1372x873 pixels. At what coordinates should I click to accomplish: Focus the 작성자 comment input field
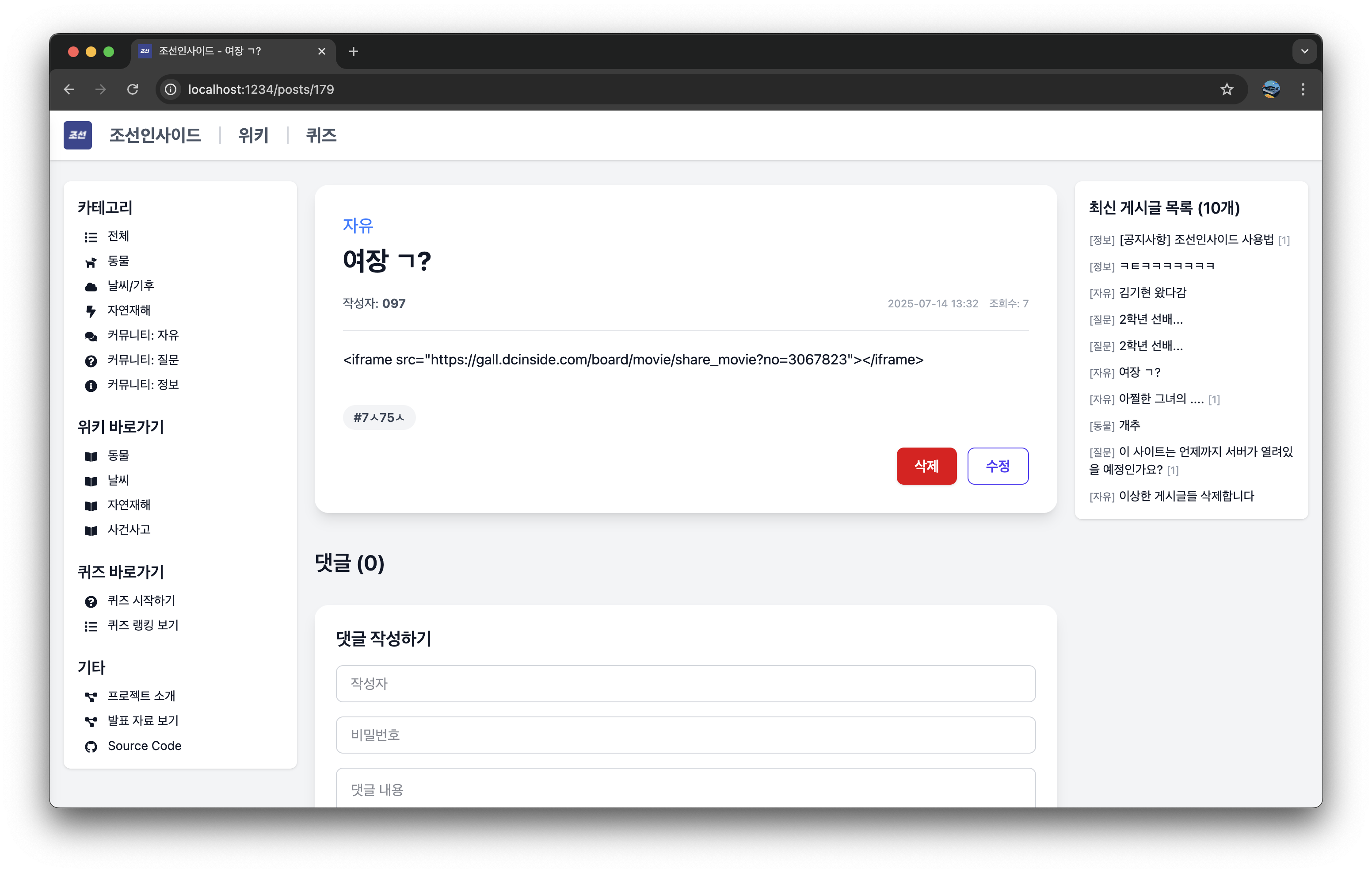tap(686, 683)
